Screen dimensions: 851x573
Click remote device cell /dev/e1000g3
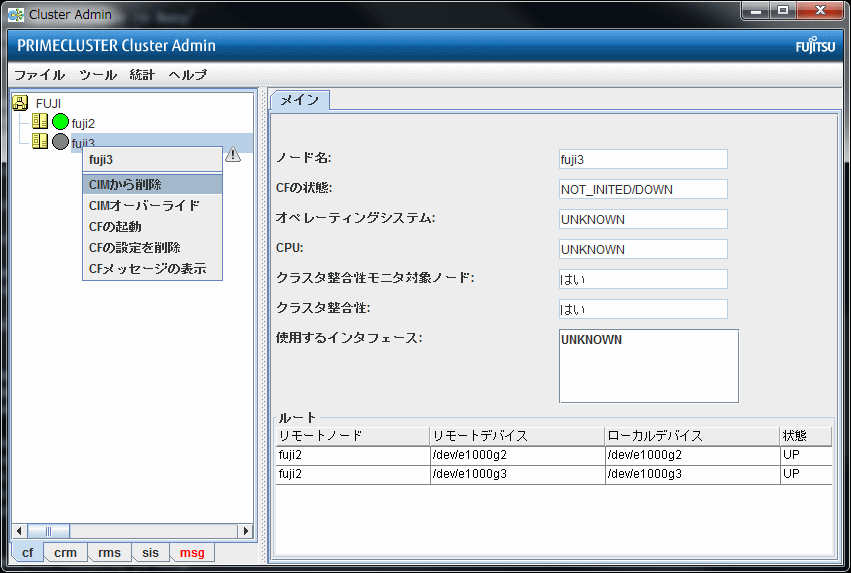(x=517, y=474)
